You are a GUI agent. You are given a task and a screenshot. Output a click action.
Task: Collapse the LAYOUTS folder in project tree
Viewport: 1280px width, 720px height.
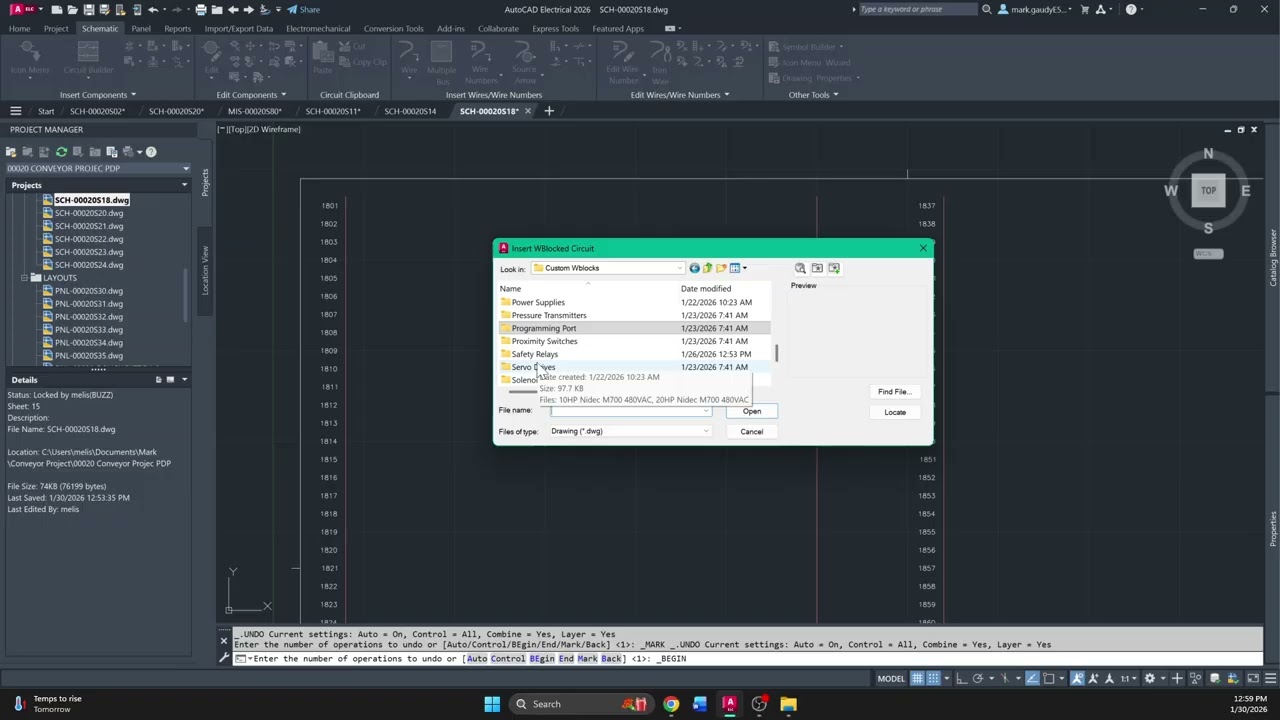25,278
